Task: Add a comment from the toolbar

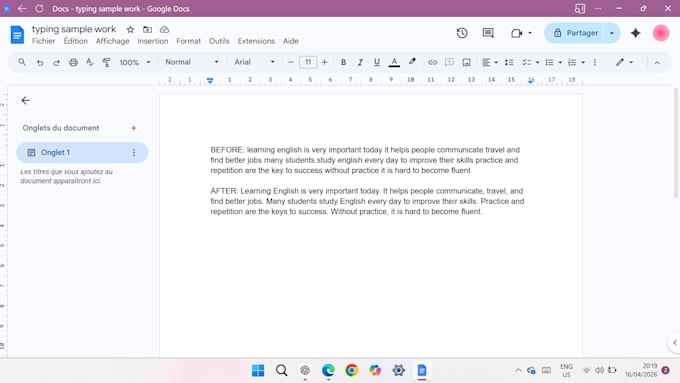Action: tap(449, 62)
